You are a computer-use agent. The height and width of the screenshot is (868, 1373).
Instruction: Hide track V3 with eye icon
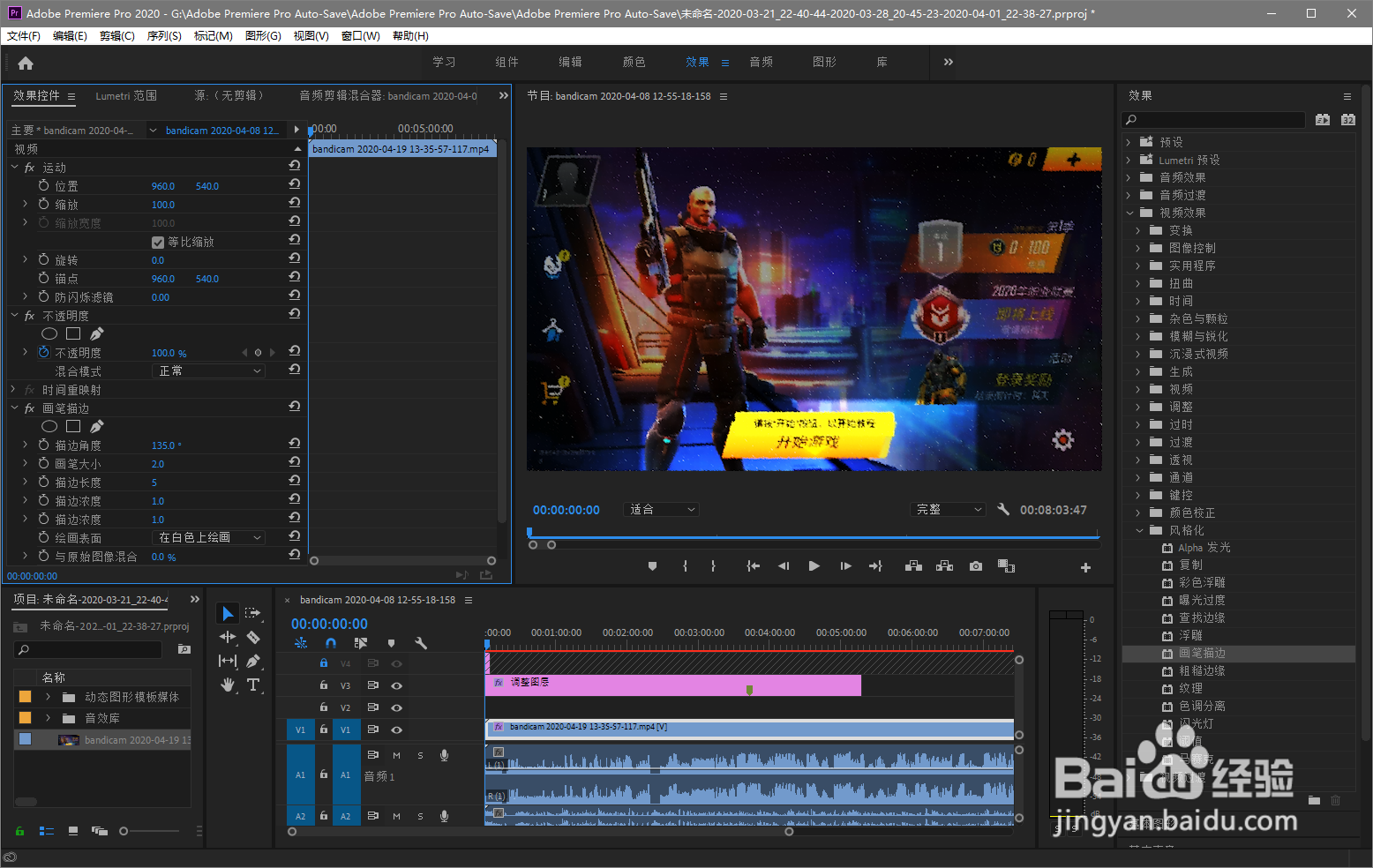pos(396,685)
